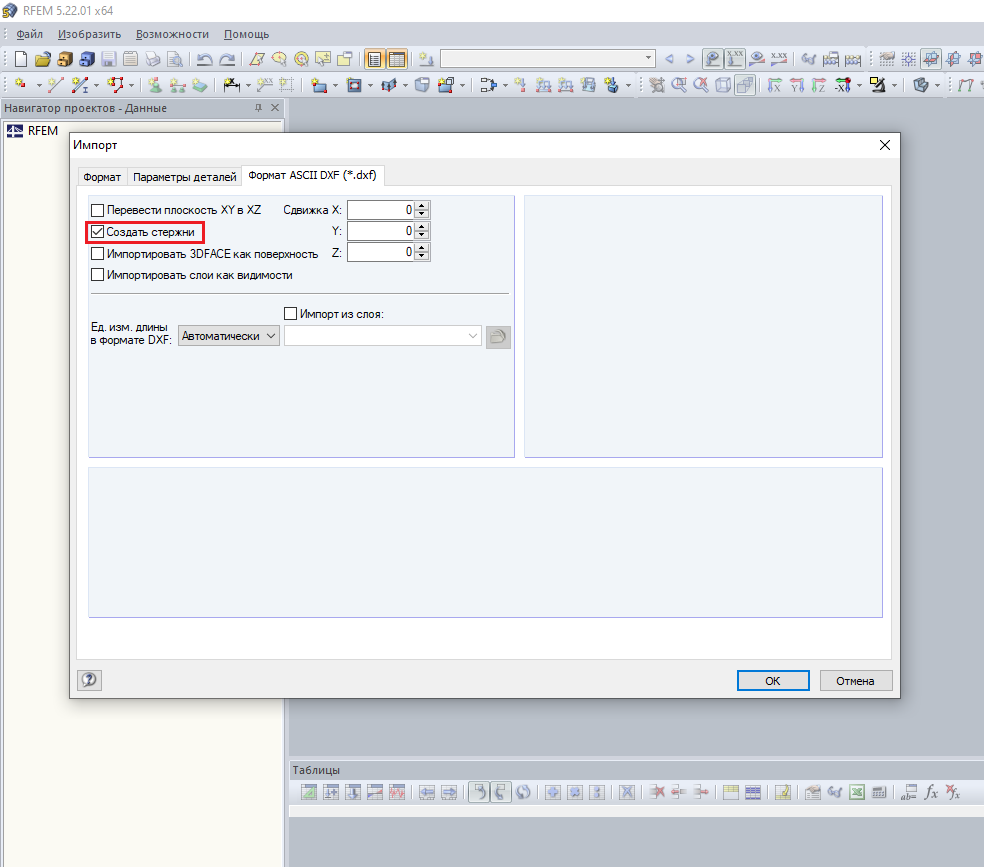
Task: Open the Возможности menu
Action: [172, 34]
